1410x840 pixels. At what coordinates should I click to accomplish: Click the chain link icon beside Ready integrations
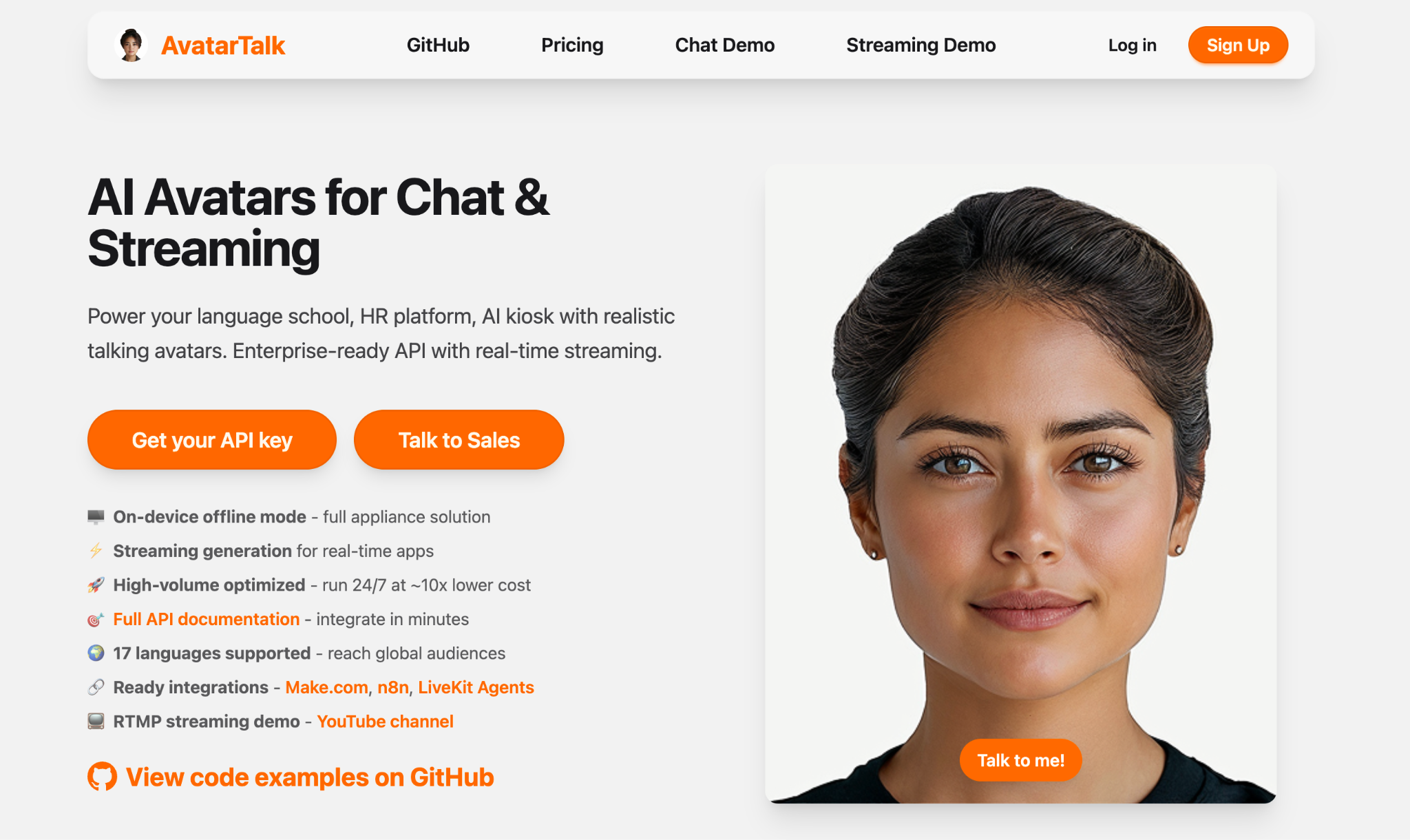tap(96, 687)
